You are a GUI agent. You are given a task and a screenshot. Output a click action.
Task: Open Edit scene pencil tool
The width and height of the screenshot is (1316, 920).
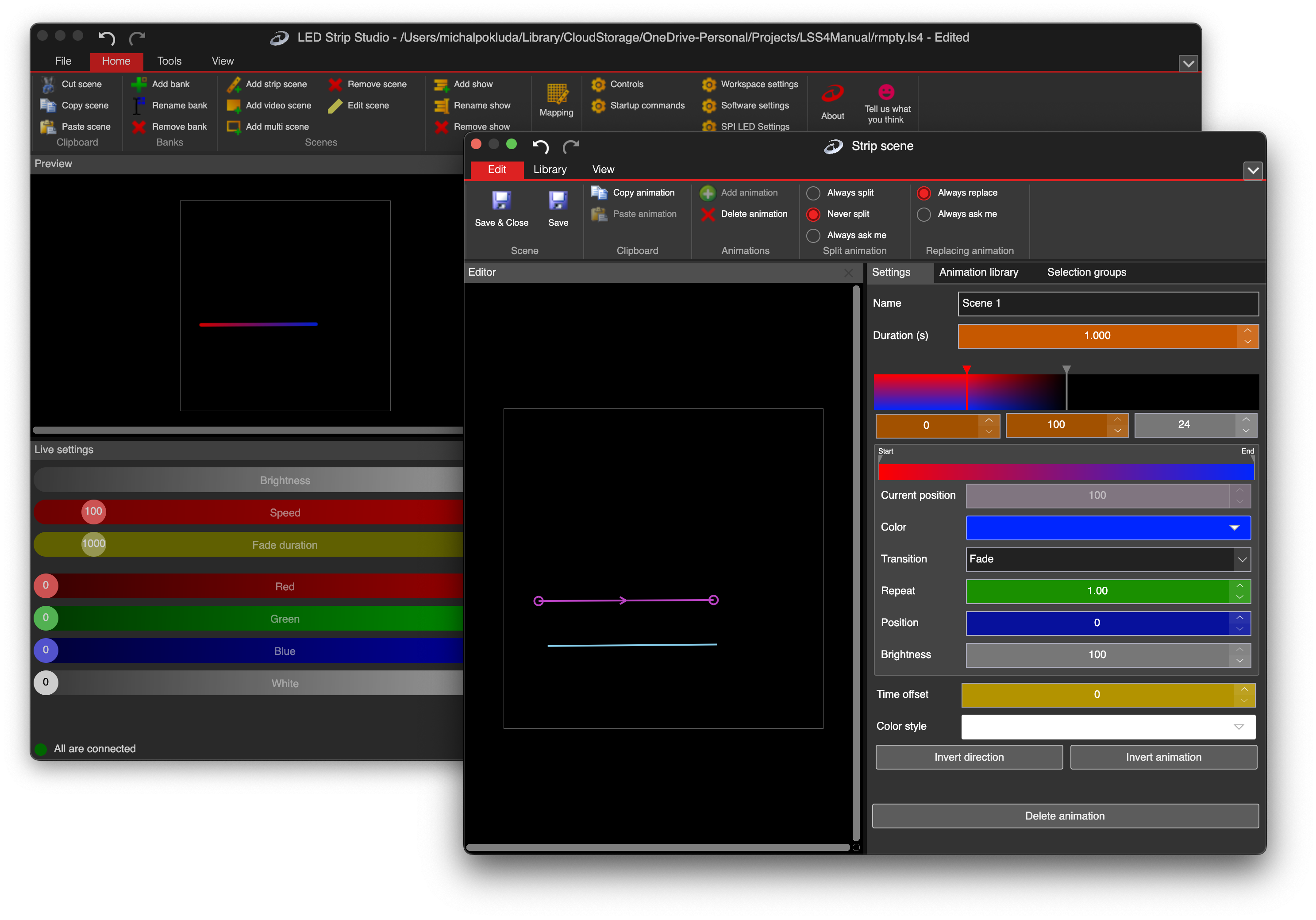(335, 105)
